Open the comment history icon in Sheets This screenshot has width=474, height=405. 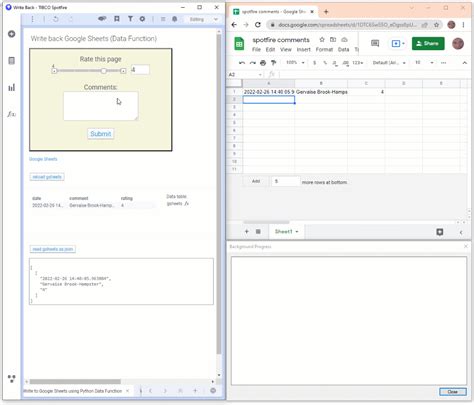tap(375, 43)
